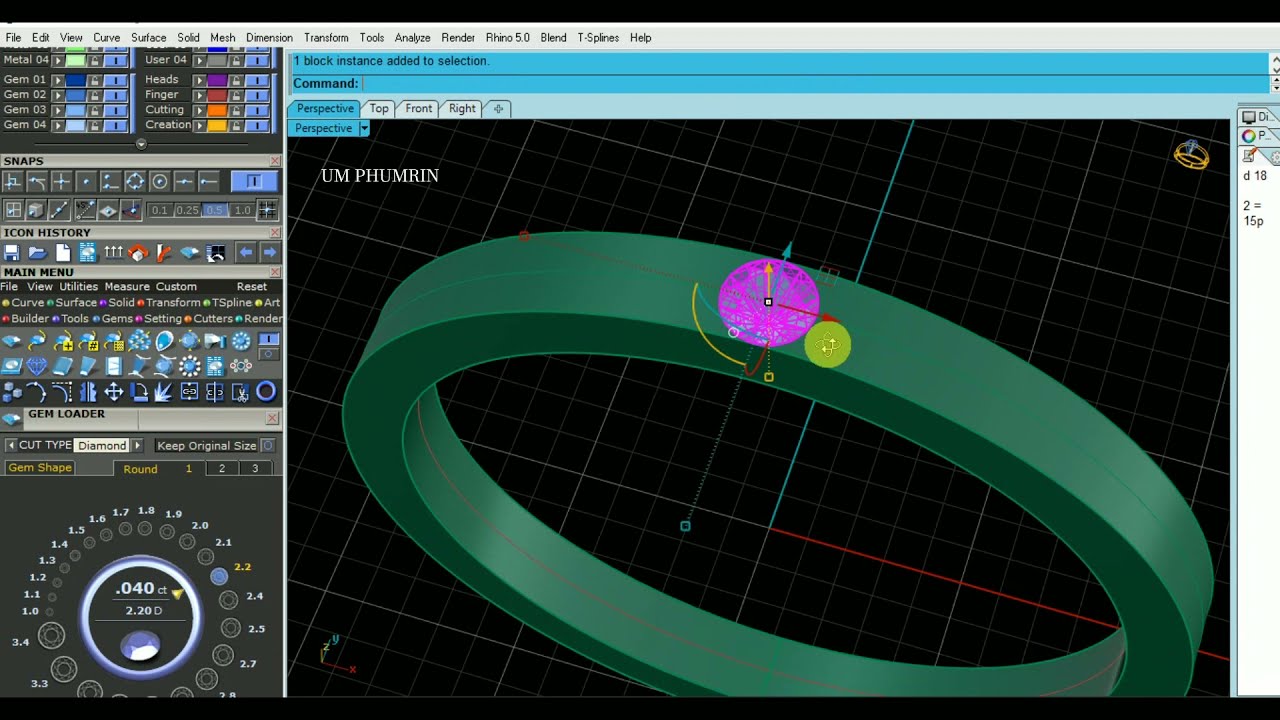Click the New document icon in Icon History
This screenshot has height=720, width=1280.
(63, 253)
